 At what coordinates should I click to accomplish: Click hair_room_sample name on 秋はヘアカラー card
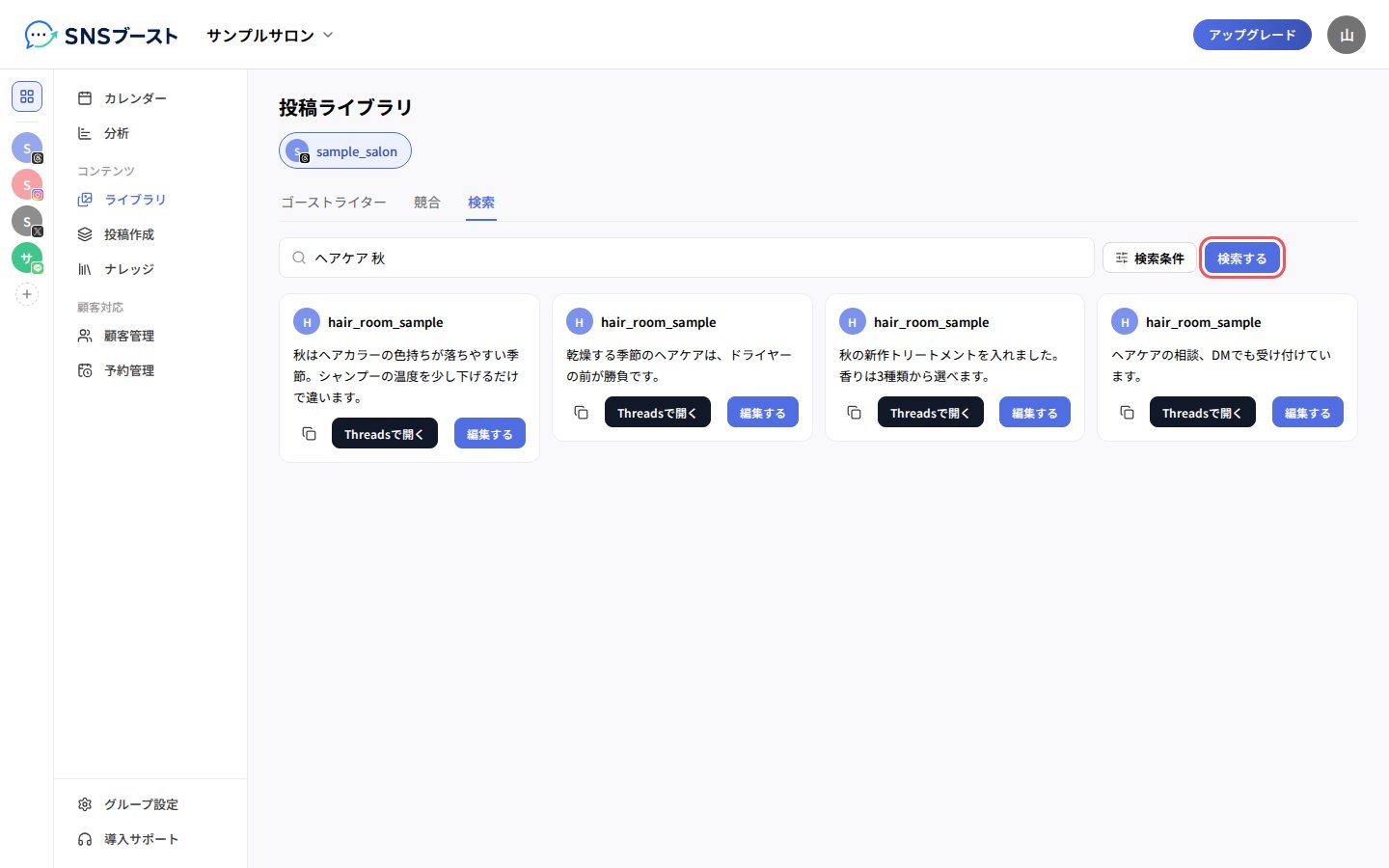pos(386,322)
